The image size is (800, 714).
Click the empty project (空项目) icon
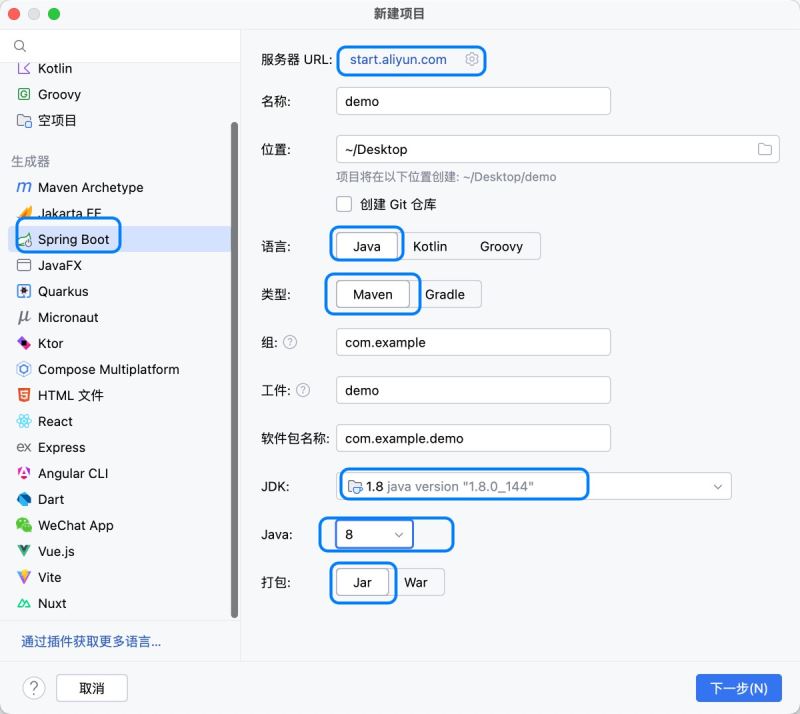click(x=24, y=120)
